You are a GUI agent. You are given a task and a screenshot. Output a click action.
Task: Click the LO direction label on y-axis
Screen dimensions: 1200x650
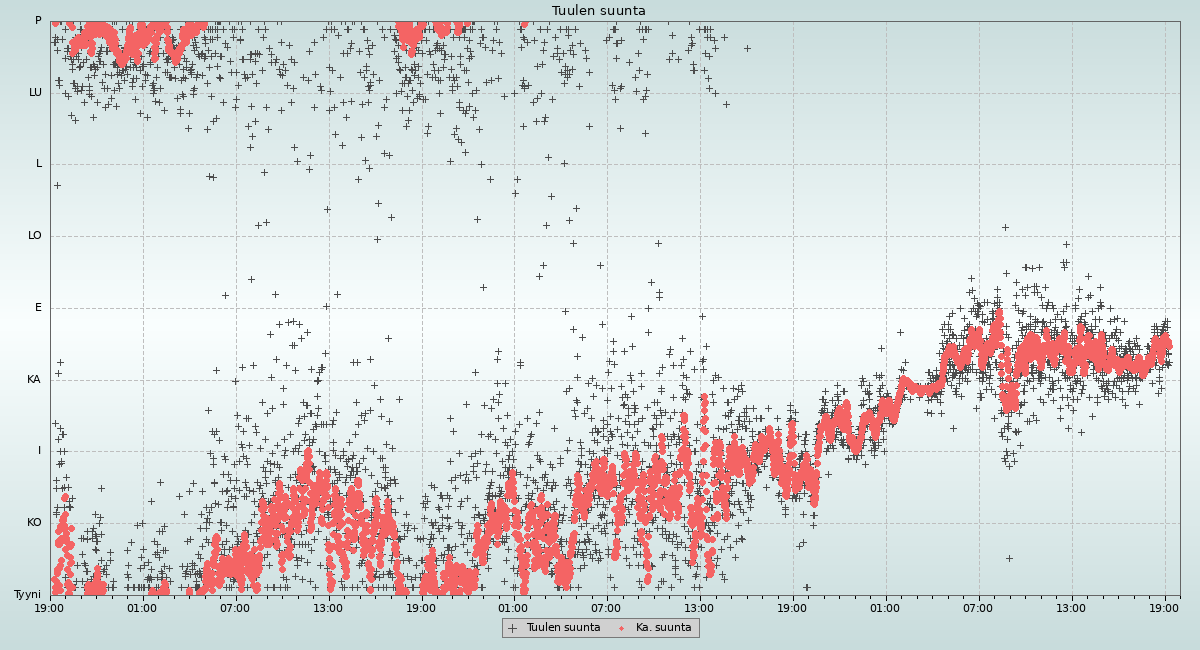click(x=35, y=236)
